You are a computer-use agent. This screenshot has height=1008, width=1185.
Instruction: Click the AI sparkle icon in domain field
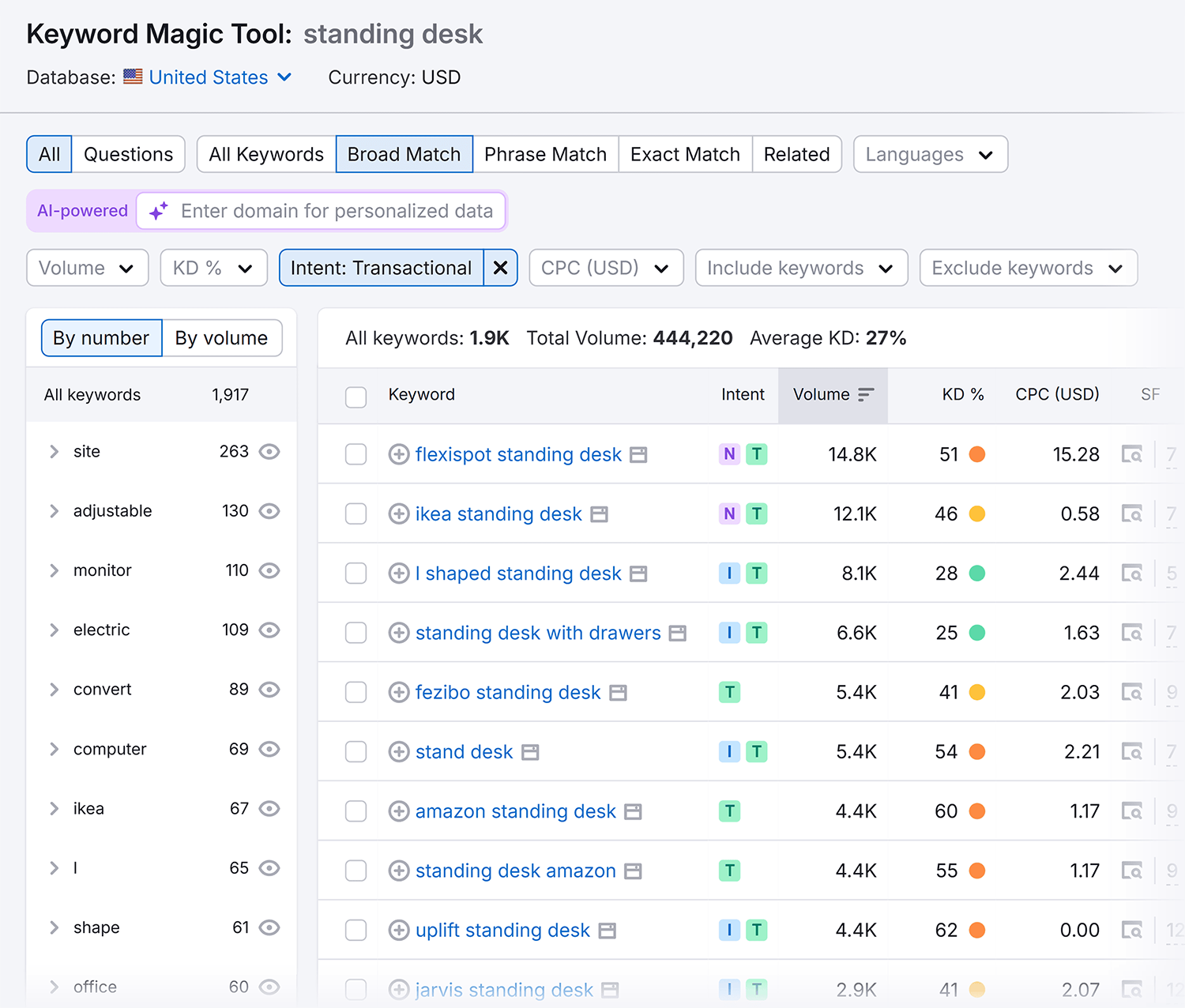pyautogui.click(x=159, y=211)
